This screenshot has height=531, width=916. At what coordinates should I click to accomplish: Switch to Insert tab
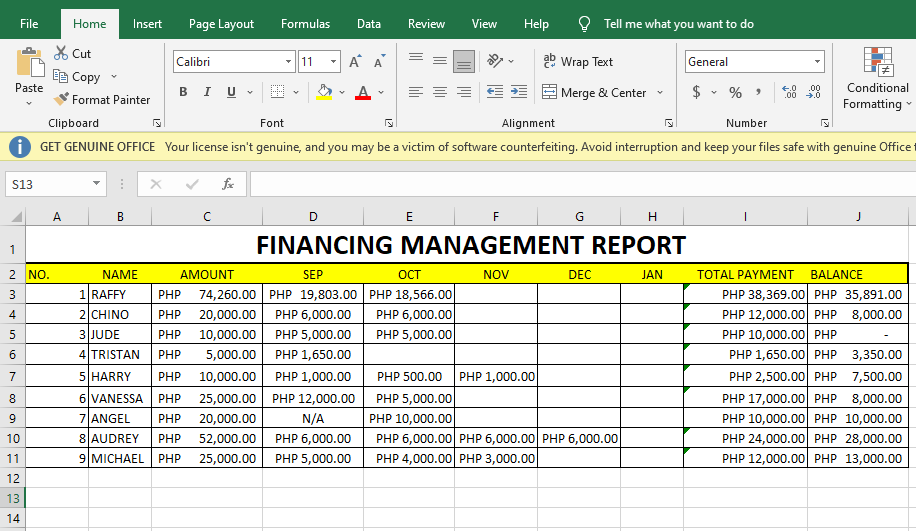coord(147,24)
